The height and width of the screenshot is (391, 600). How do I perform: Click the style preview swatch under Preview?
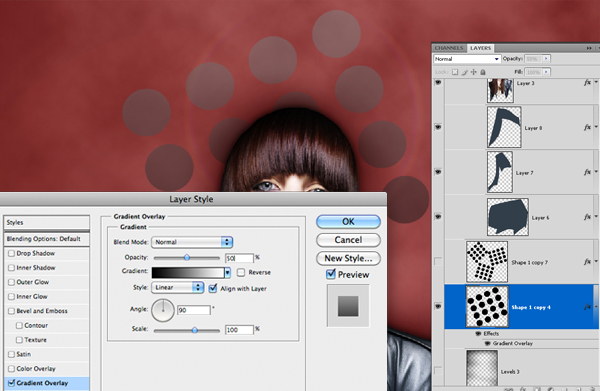click(x=348, y=306)
